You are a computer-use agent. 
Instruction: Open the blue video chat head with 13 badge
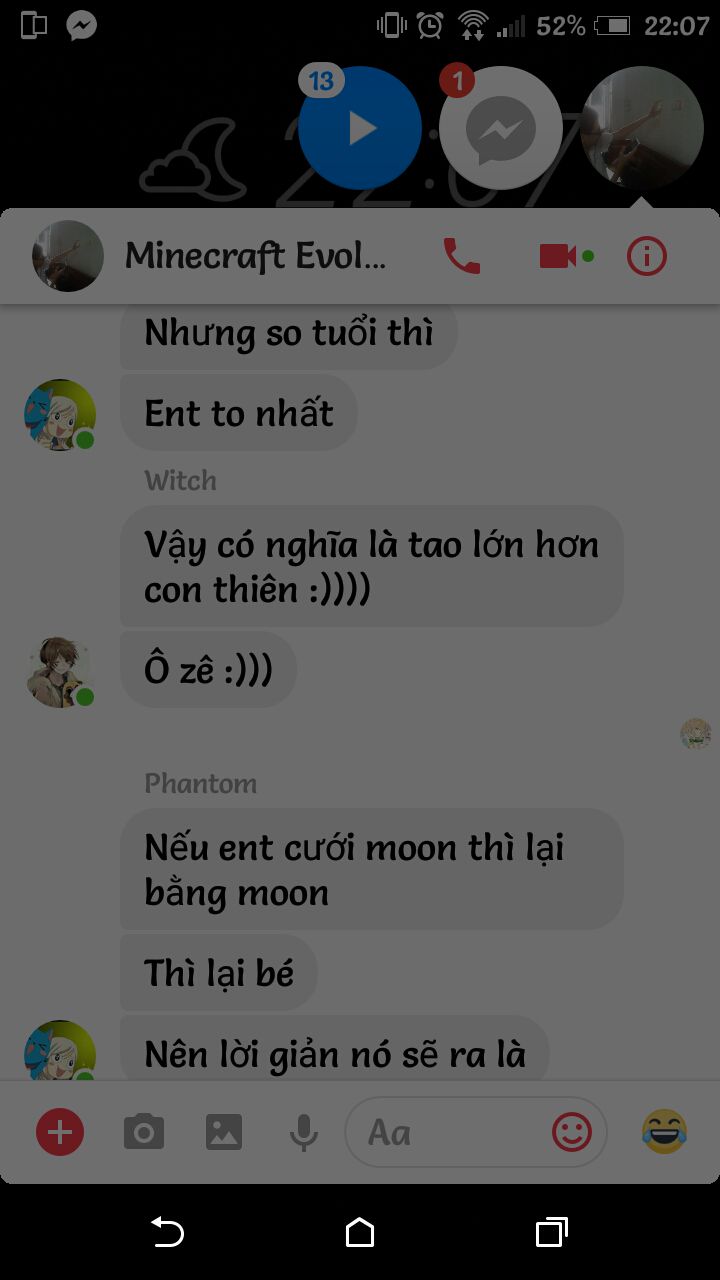click(360, 128)
